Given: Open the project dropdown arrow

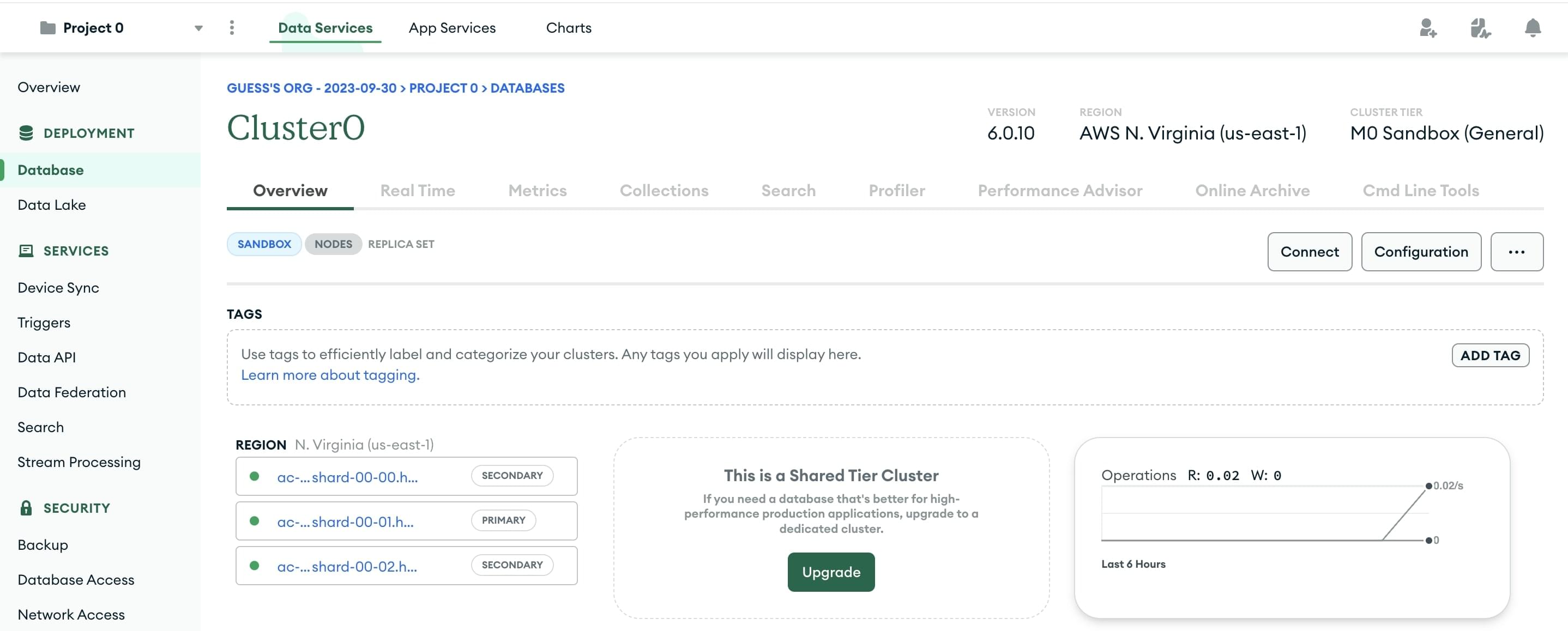Looking at the screenshot, I should 198,28.
